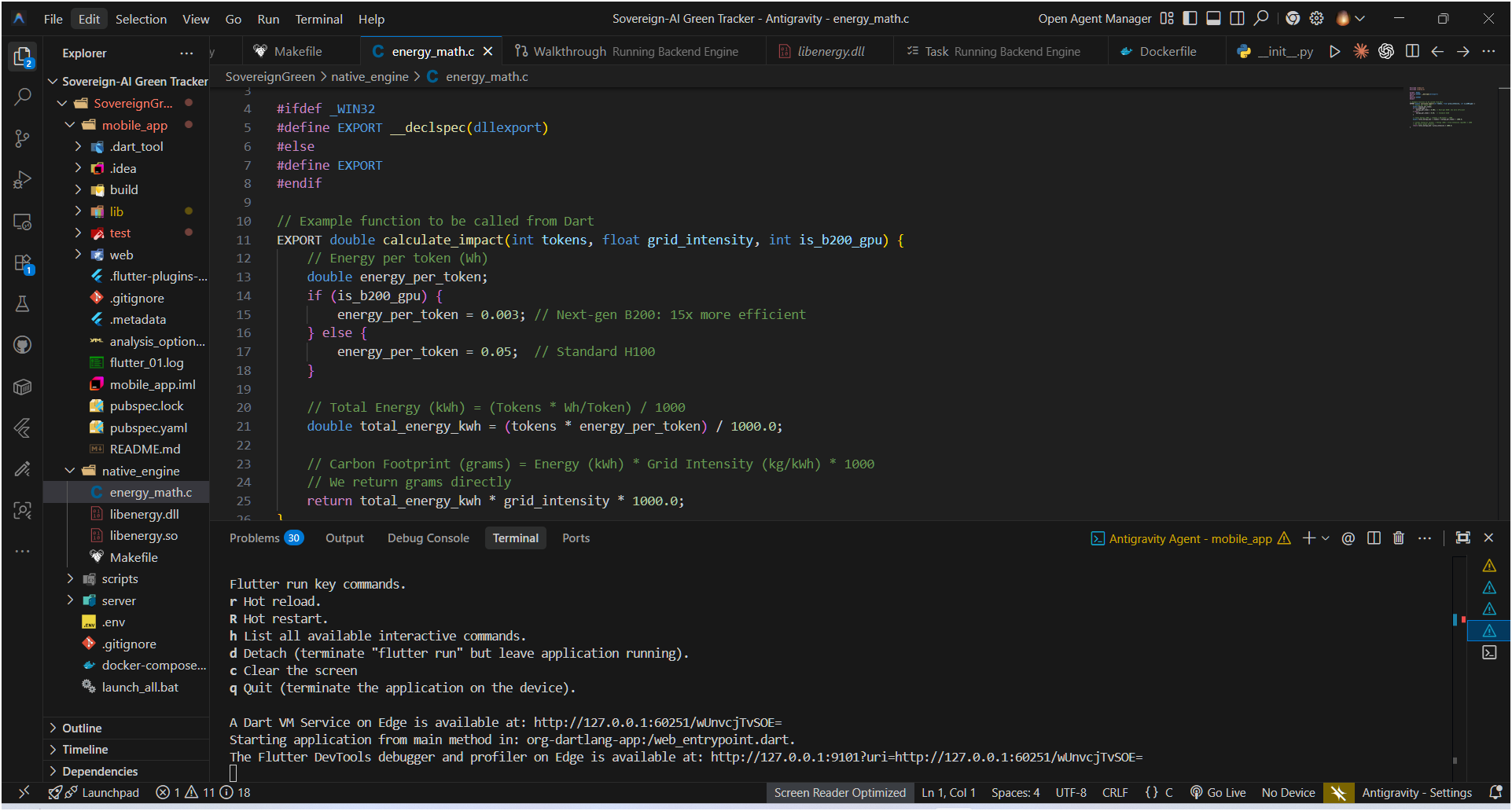Screen dimensions: 1512x811
Task: Open the title bar search icon
Action: [1261, 18]
